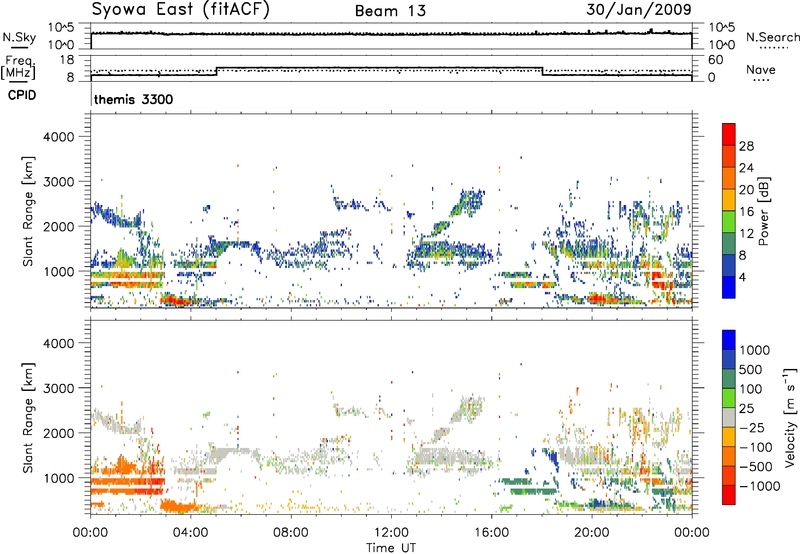Select the 'themis 3300' CPID text
Screen dimensions: 800x554
tap(134, 99)
